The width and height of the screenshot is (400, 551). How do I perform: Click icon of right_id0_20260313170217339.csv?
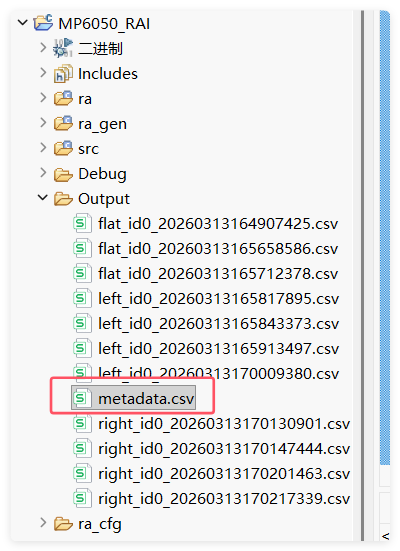[82, 498]
